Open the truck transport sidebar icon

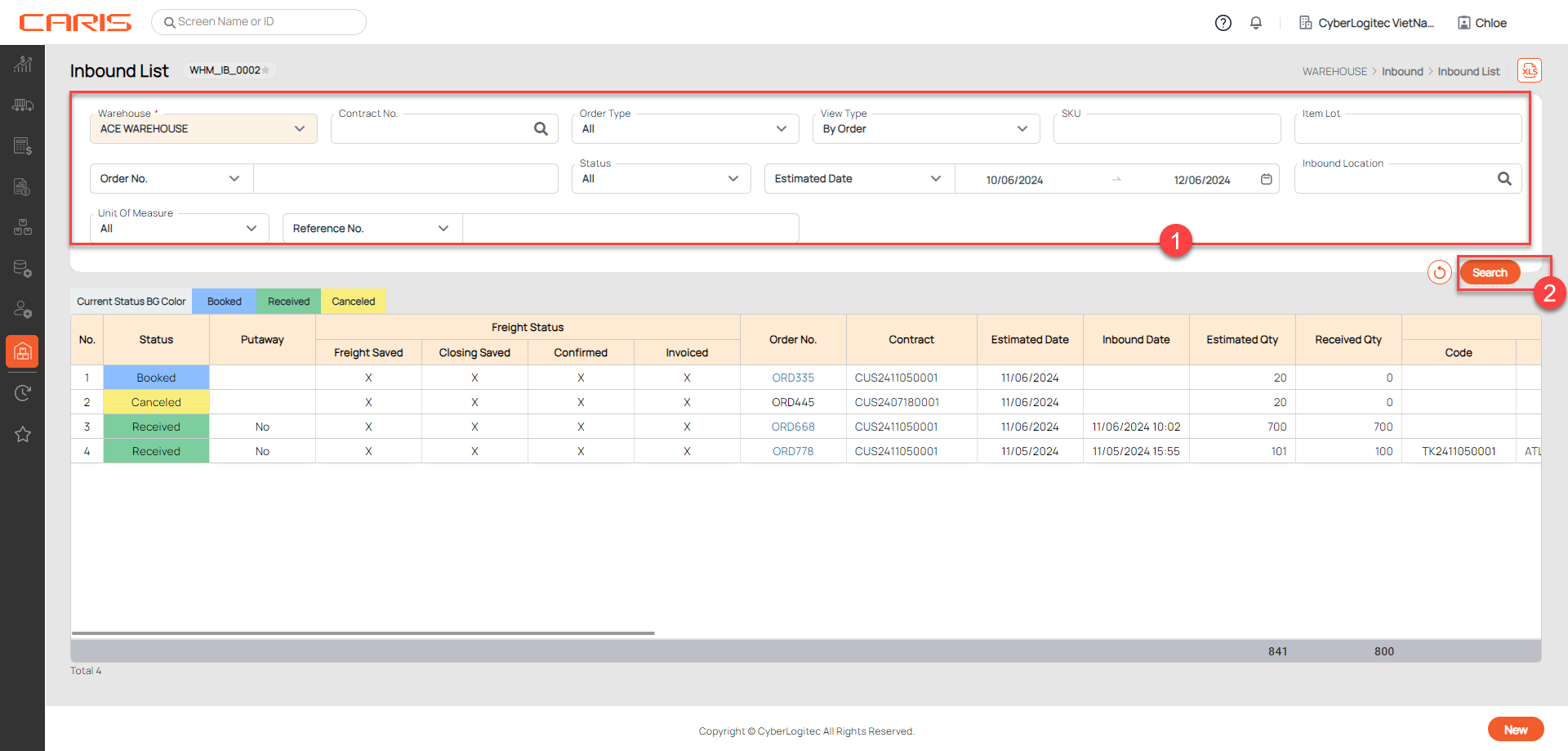click(x=23, y=105)
